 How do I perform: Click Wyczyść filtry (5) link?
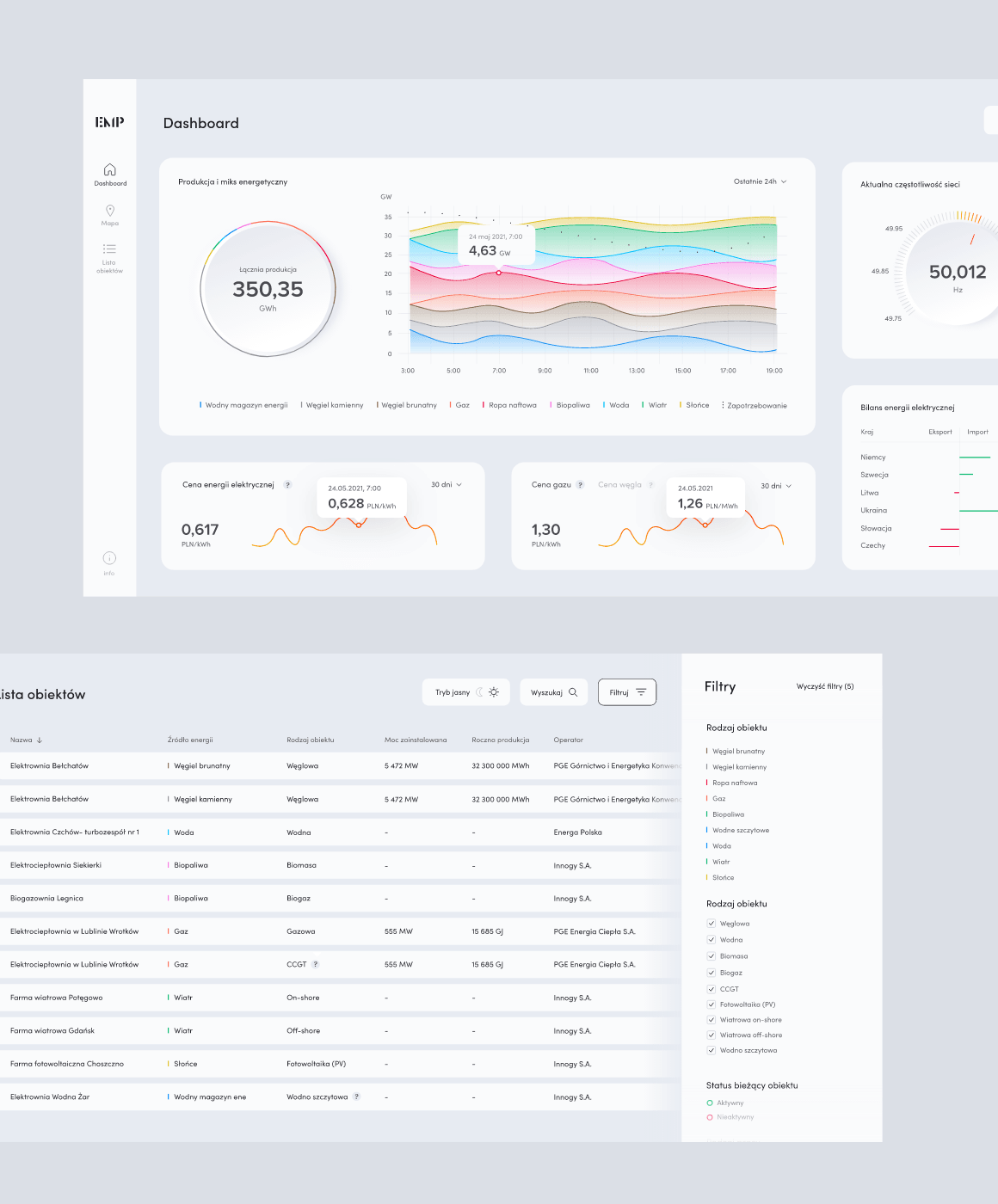[824, 686]
